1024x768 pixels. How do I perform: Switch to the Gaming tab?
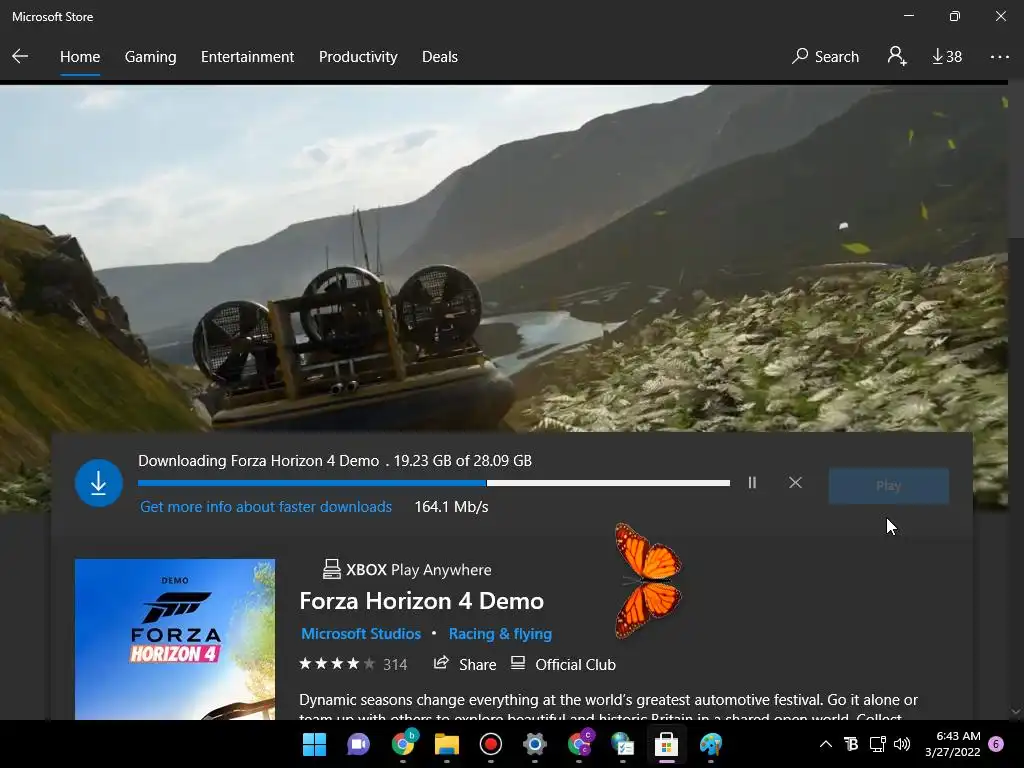click(x=150, y=57)
